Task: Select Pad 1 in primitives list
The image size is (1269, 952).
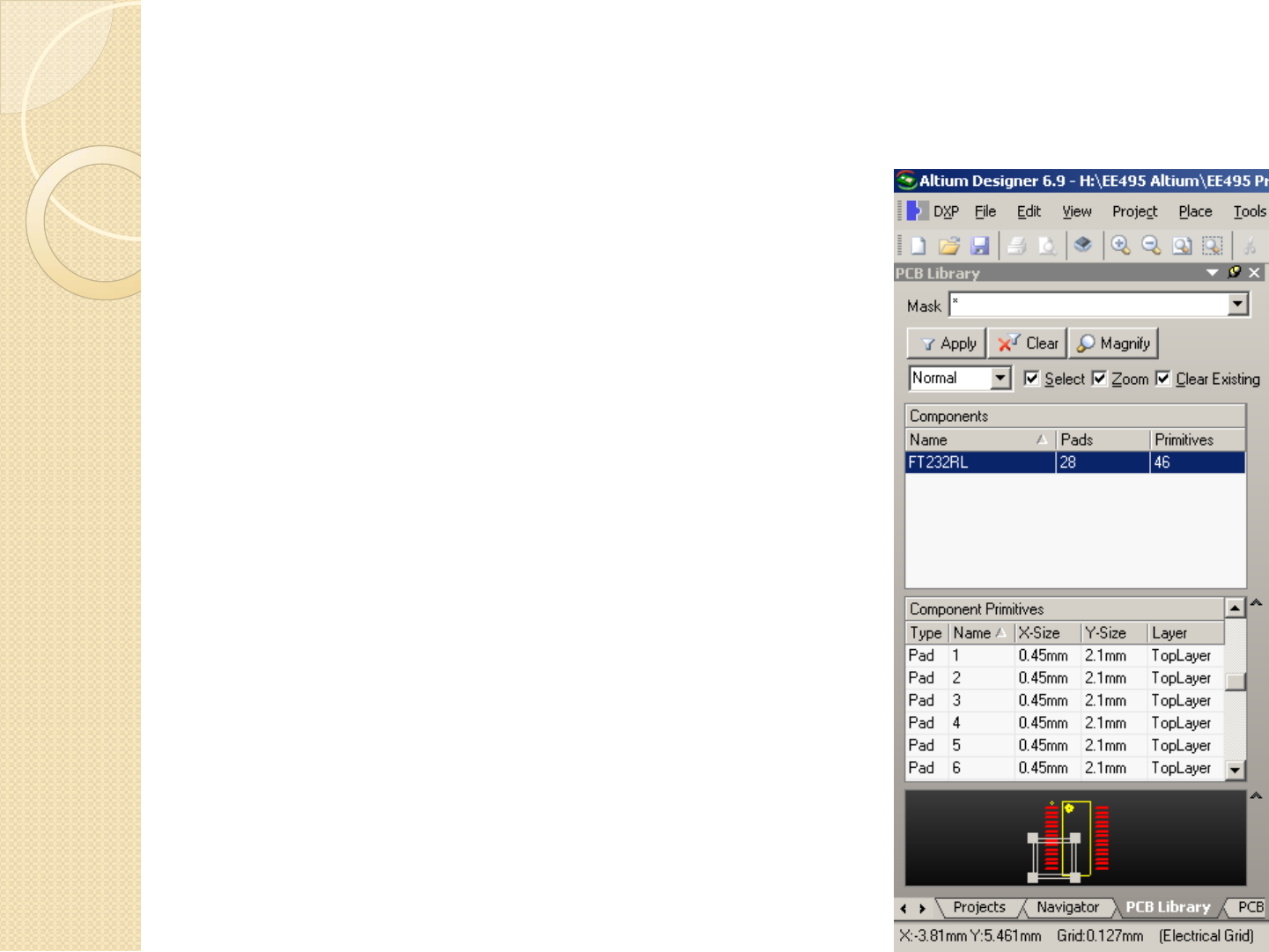Action: 1065,655
